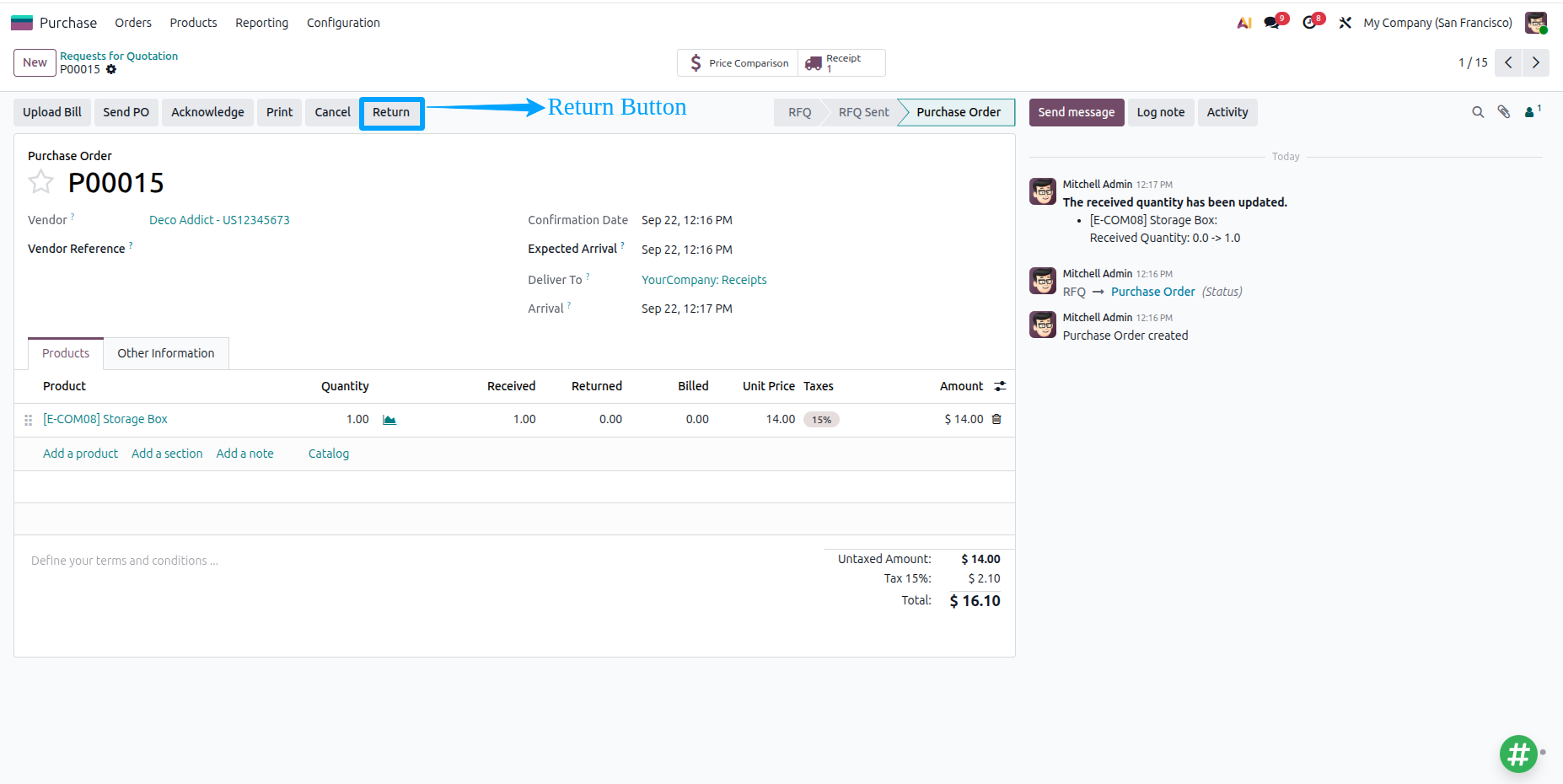1563x784 pixels.
Task: Open the Reporting menu
Action: pyautogui.click(x=261, y=23)
